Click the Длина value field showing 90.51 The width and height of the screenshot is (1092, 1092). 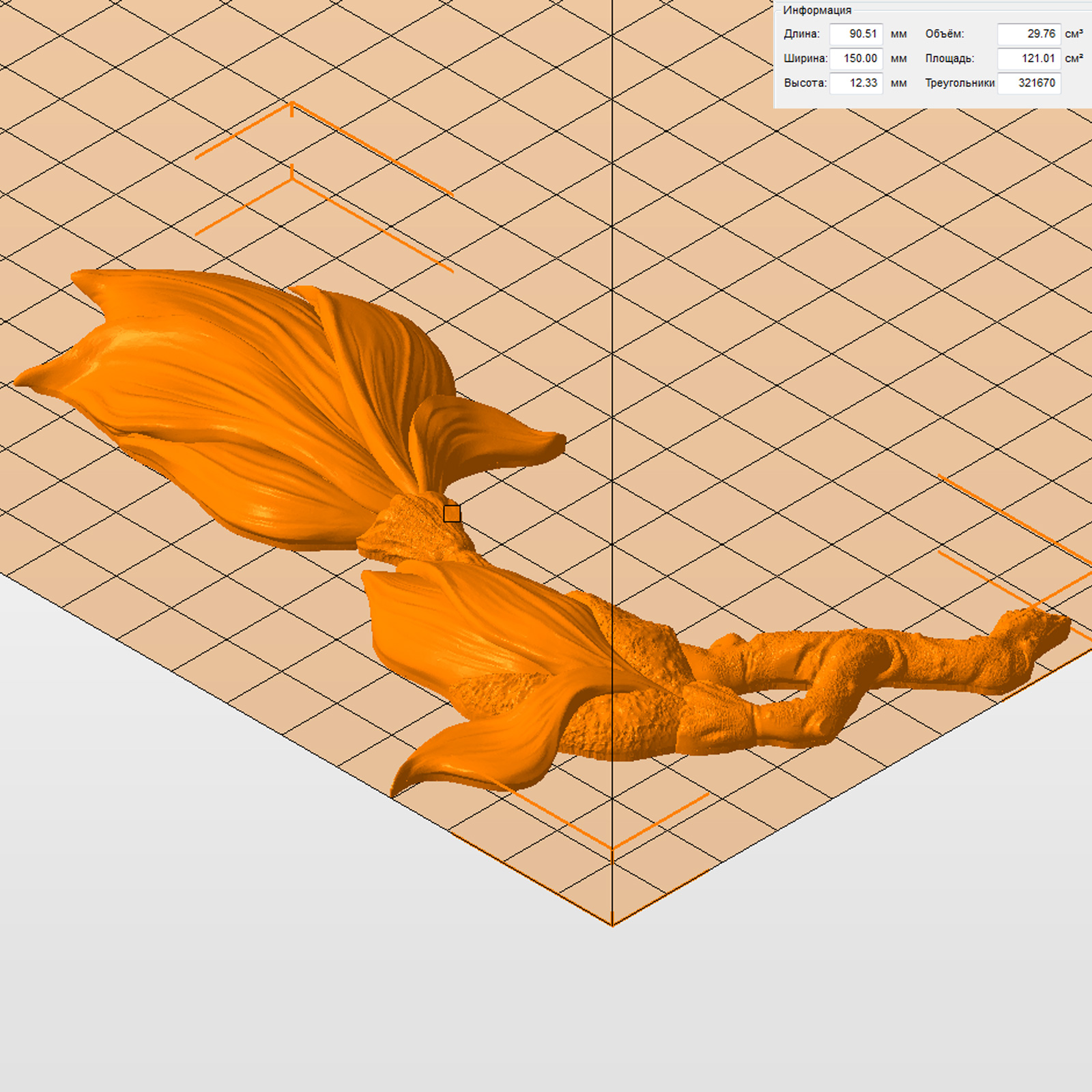tap(856, 34)
